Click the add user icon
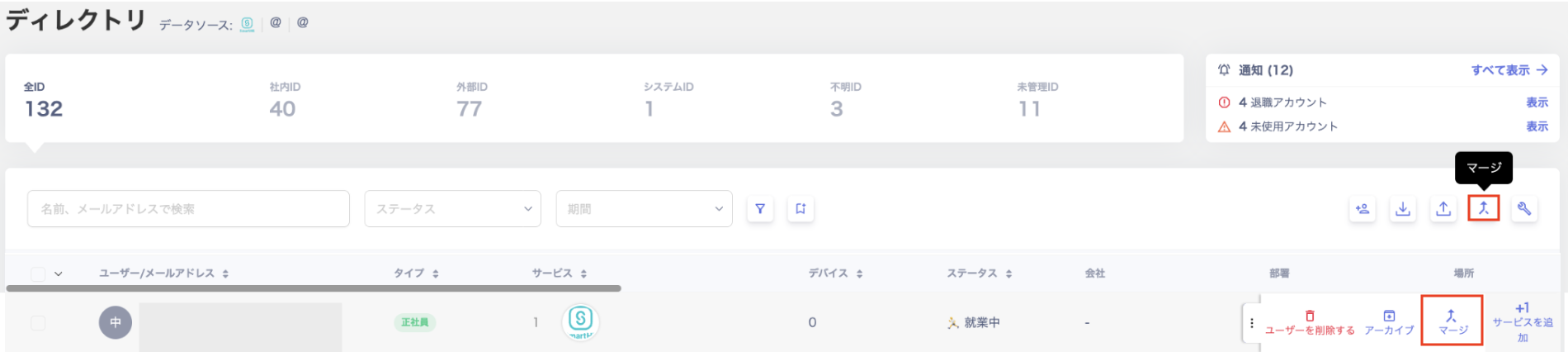Image resolution: width=1568 pixels, height=352 pixels. pos(1363,209)
